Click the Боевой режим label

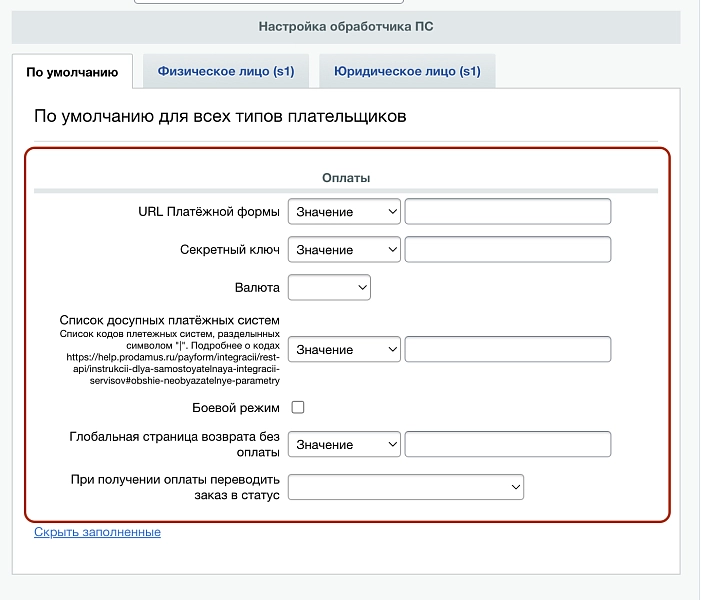click(236, 408)
